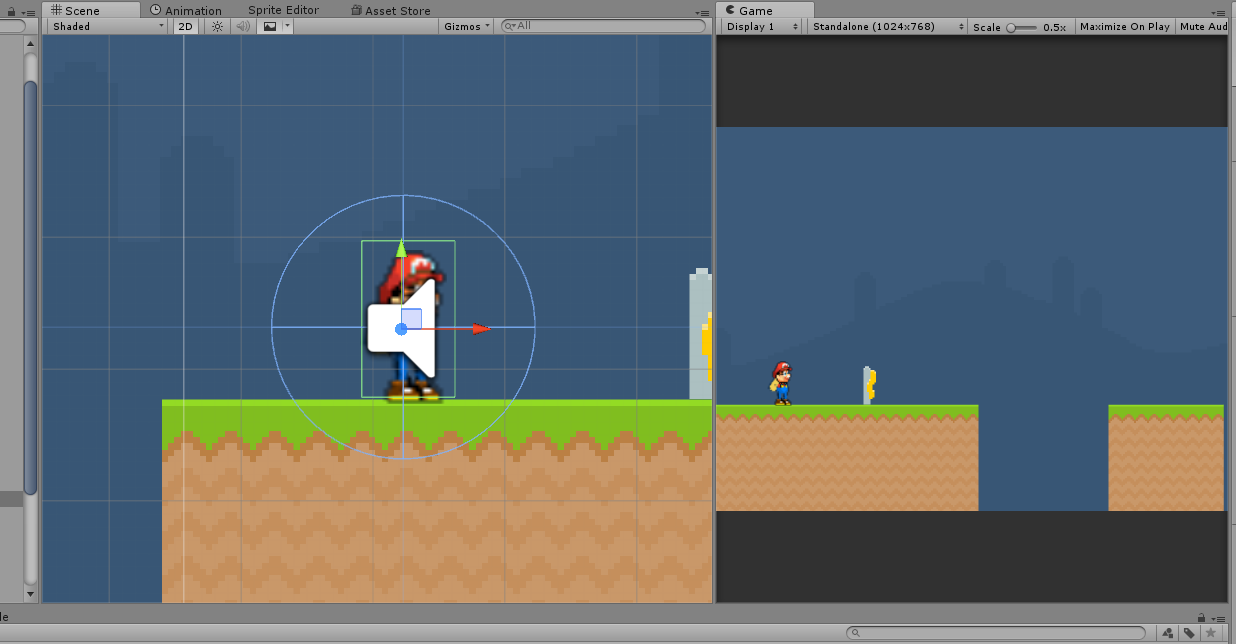The image size is (1236, 644).
Task: Click the bottom panel search field
Action: [x=996, y=633]
